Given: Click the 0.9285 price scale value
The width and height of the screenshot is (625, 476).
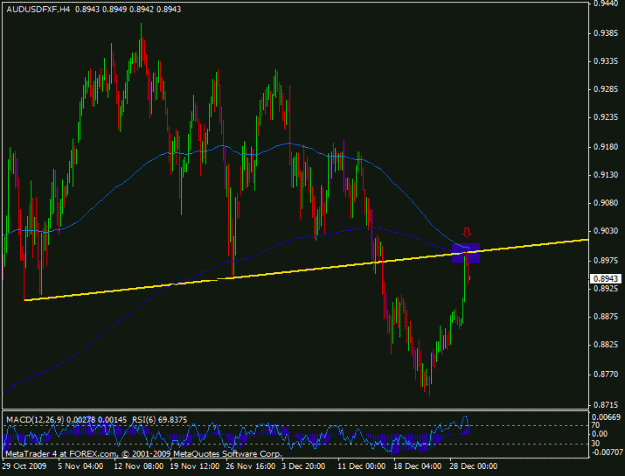Looking at the screenshot, I should pos(606,89).
